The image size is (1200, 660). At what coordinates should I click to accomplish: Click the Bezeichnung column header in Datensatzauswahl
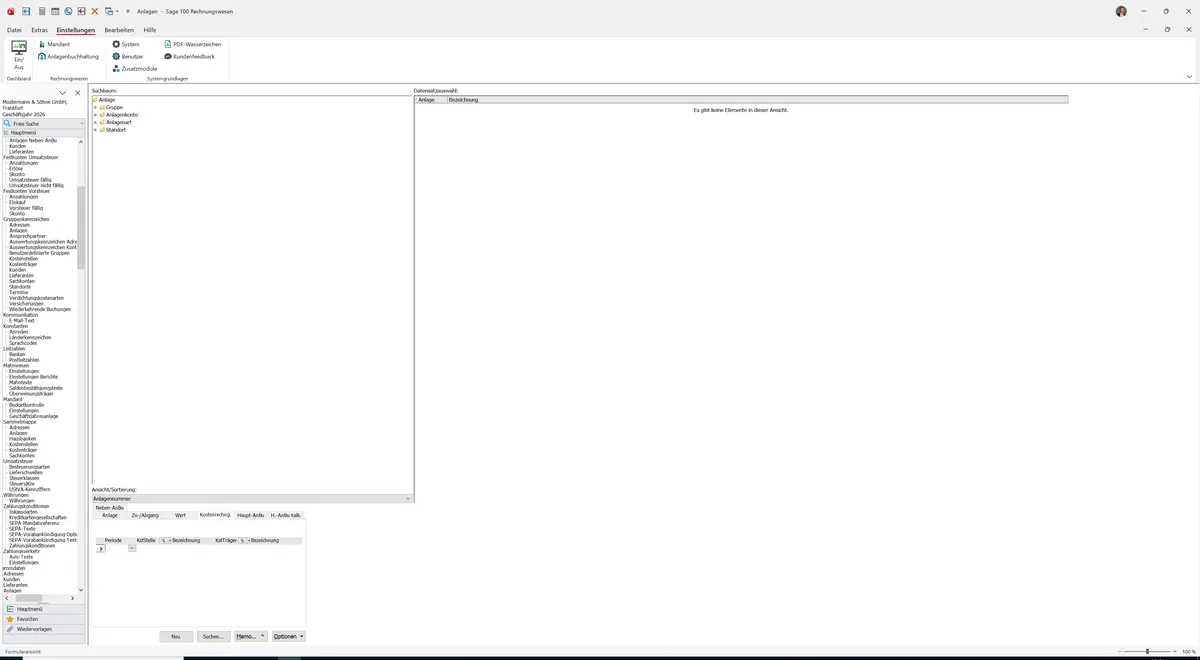click(757, 100)
